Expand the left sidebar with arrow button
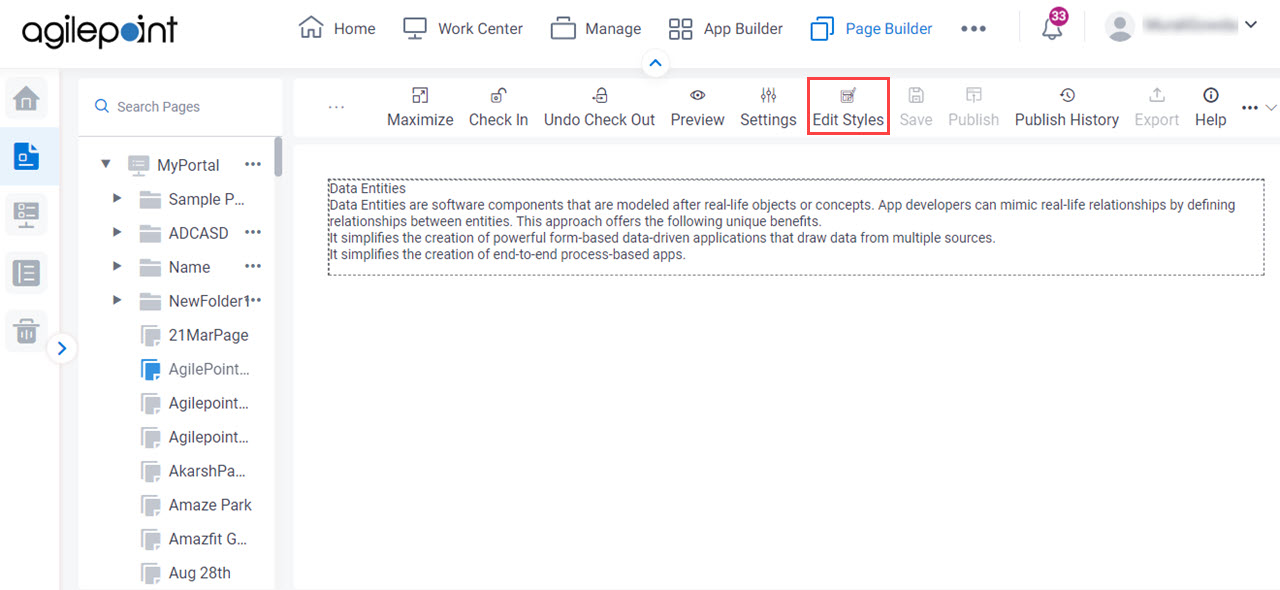The height and width of the screenshot is (590, 1280). [62, 348]
